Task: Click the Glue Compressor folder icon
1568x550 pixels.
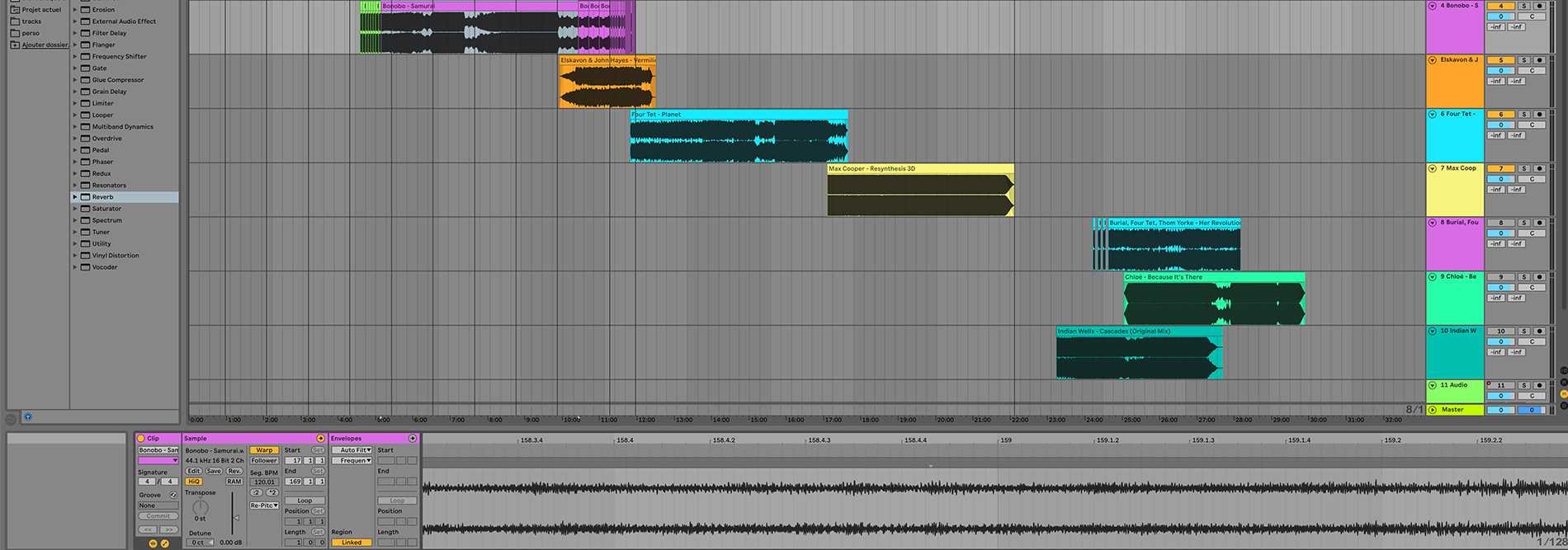Action: 85,80
